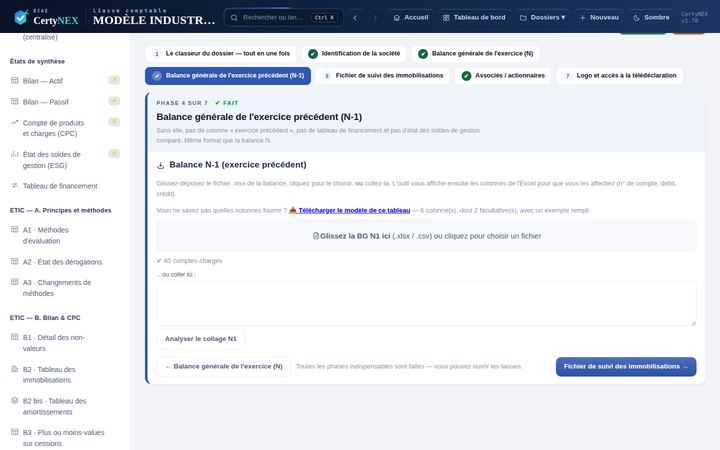Go back to Balance générale de l'exercice (N)

point(224,366)
